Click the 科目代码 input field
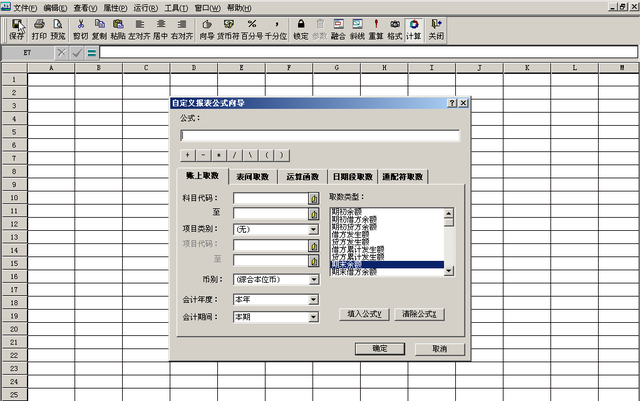This screenshot has width=640, height=401. pos(270,198)
